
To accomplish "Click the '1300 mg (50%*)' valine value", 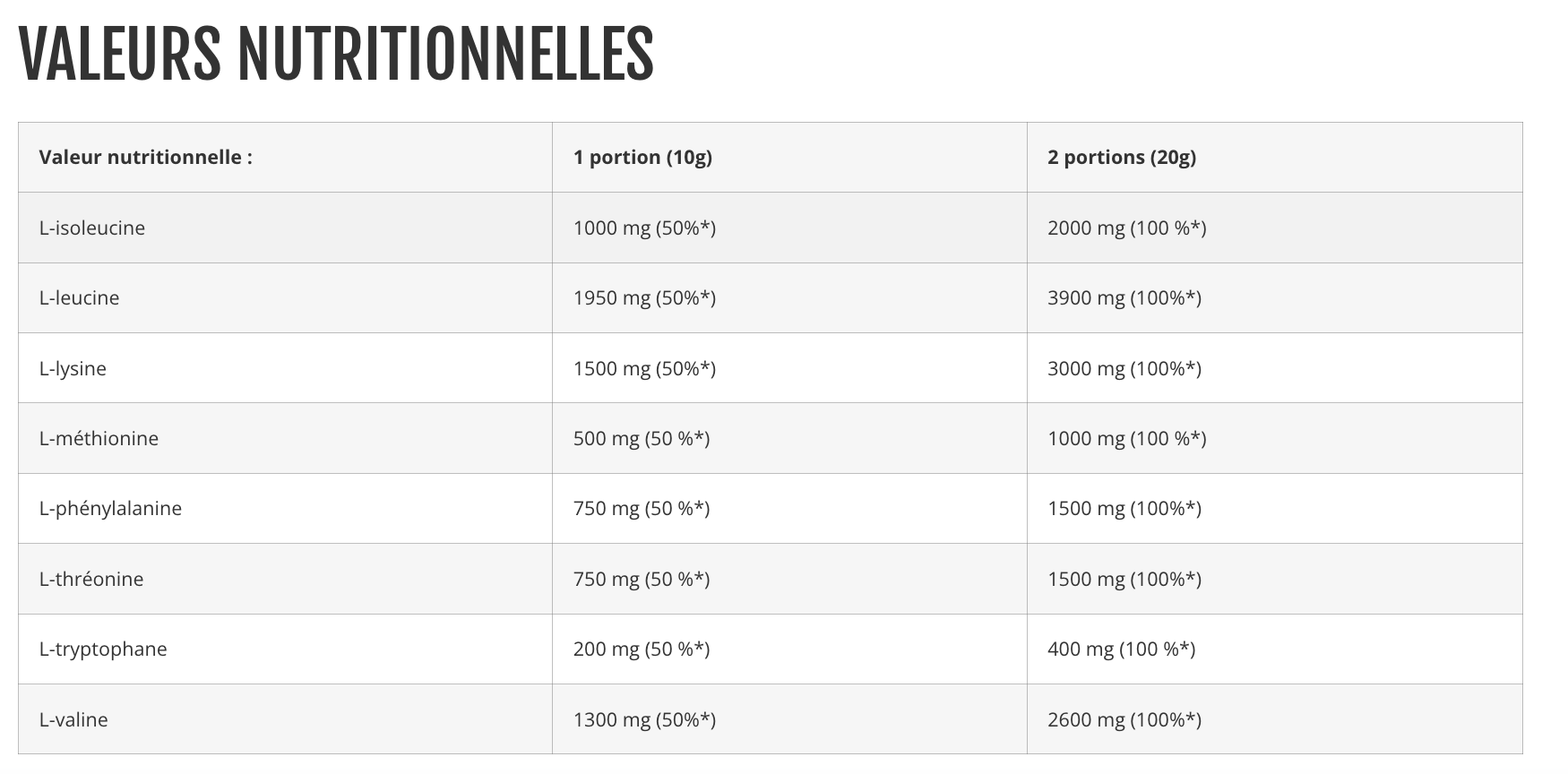I will (644, 719).
